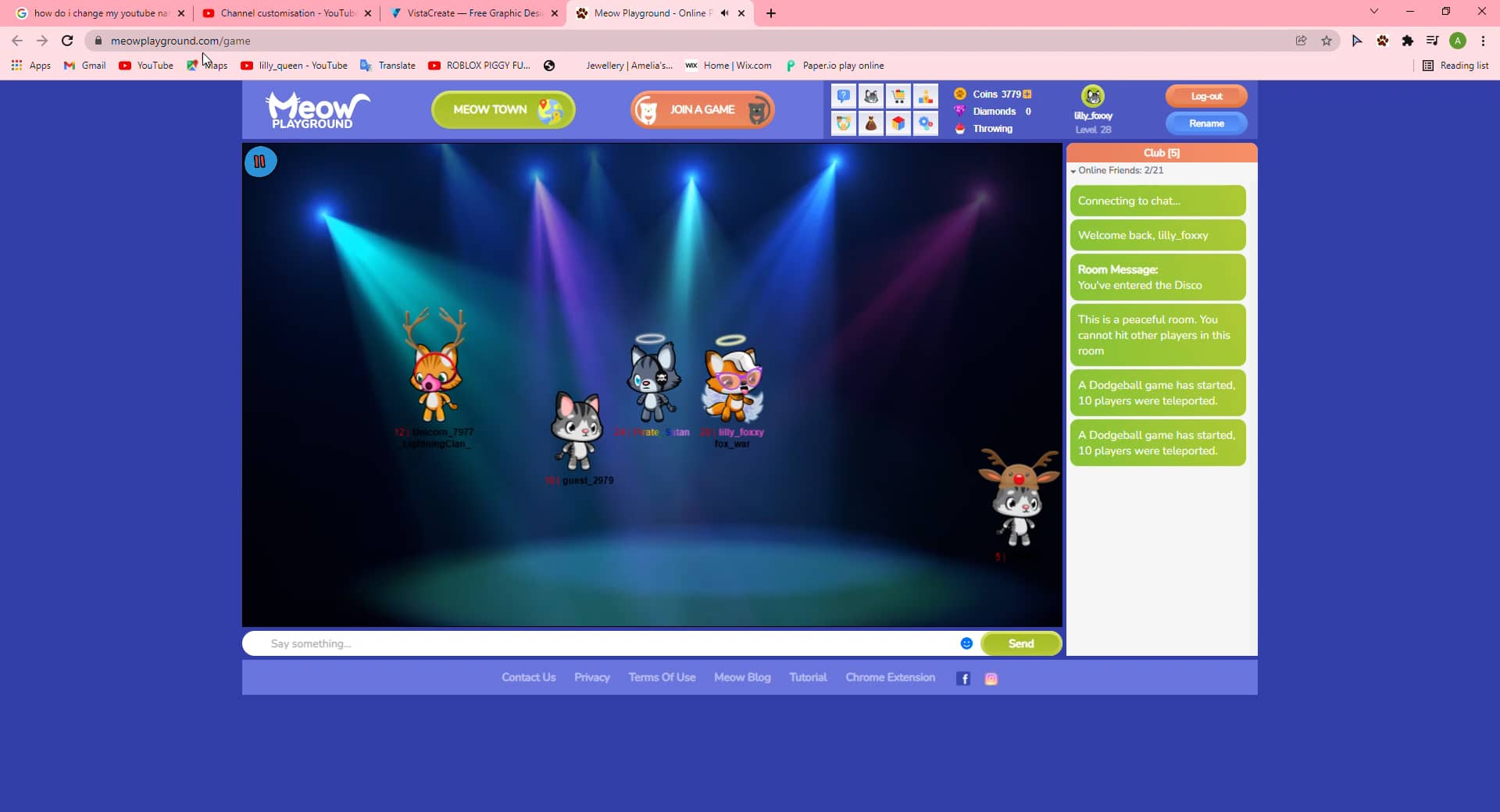Screen dimensions: 1500x812
Task: Open the help question mark icon
Action: [843, 95]
